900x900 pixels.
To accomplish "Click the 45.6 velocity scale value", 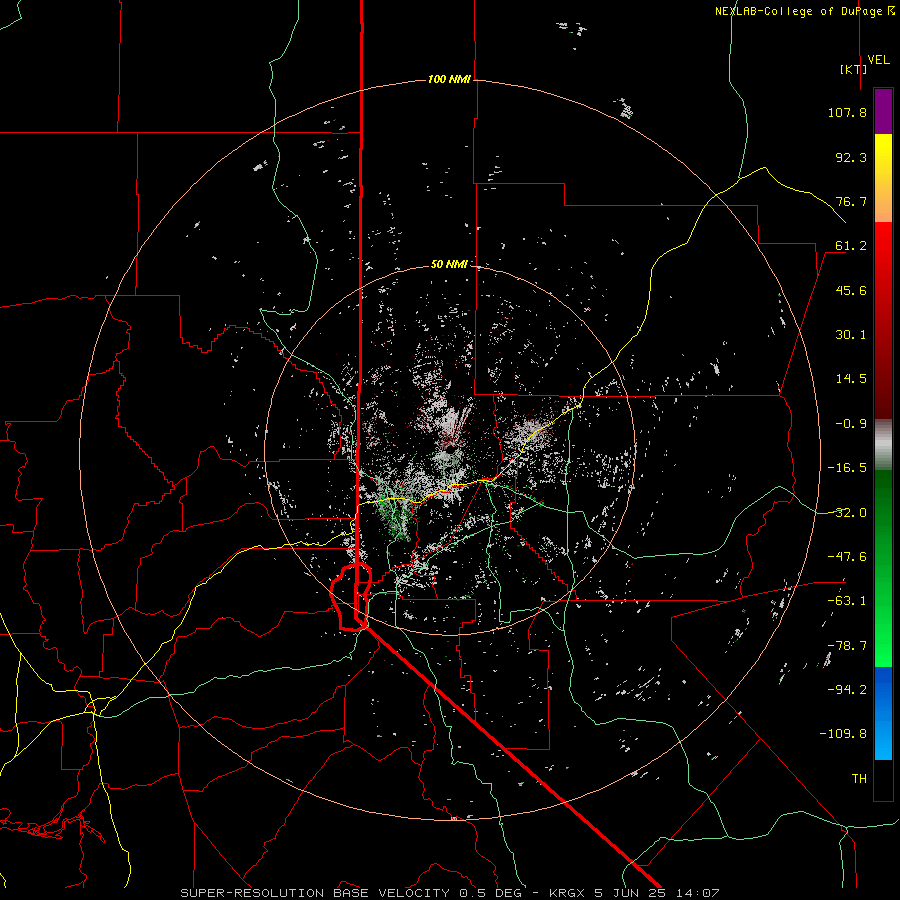I will 851,290.
